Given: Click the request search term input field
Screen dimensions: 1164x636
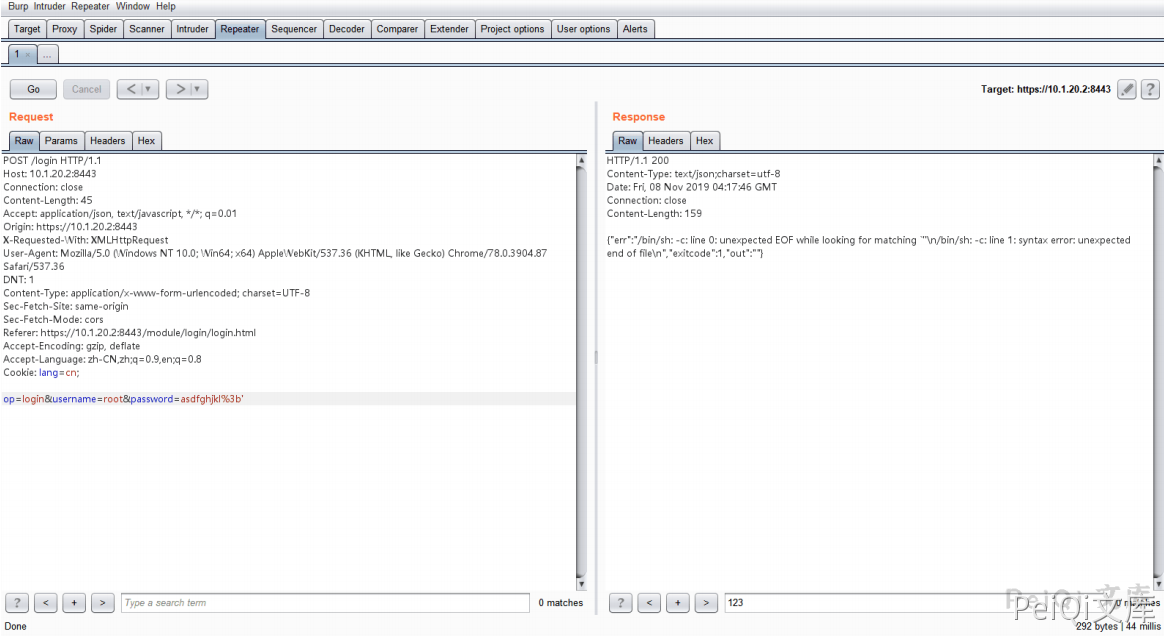Looking at the screenshot, I should 325,603.
